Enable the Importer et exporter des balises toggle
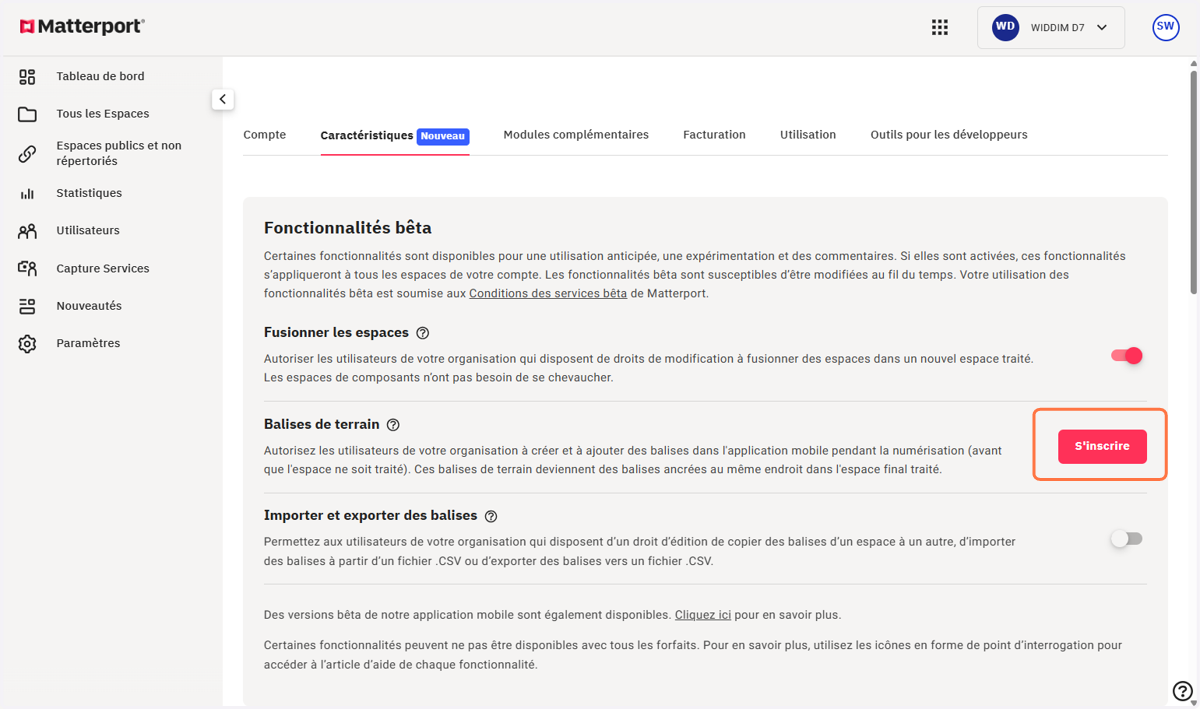Screen dimensions: 1200x709 1127,539
